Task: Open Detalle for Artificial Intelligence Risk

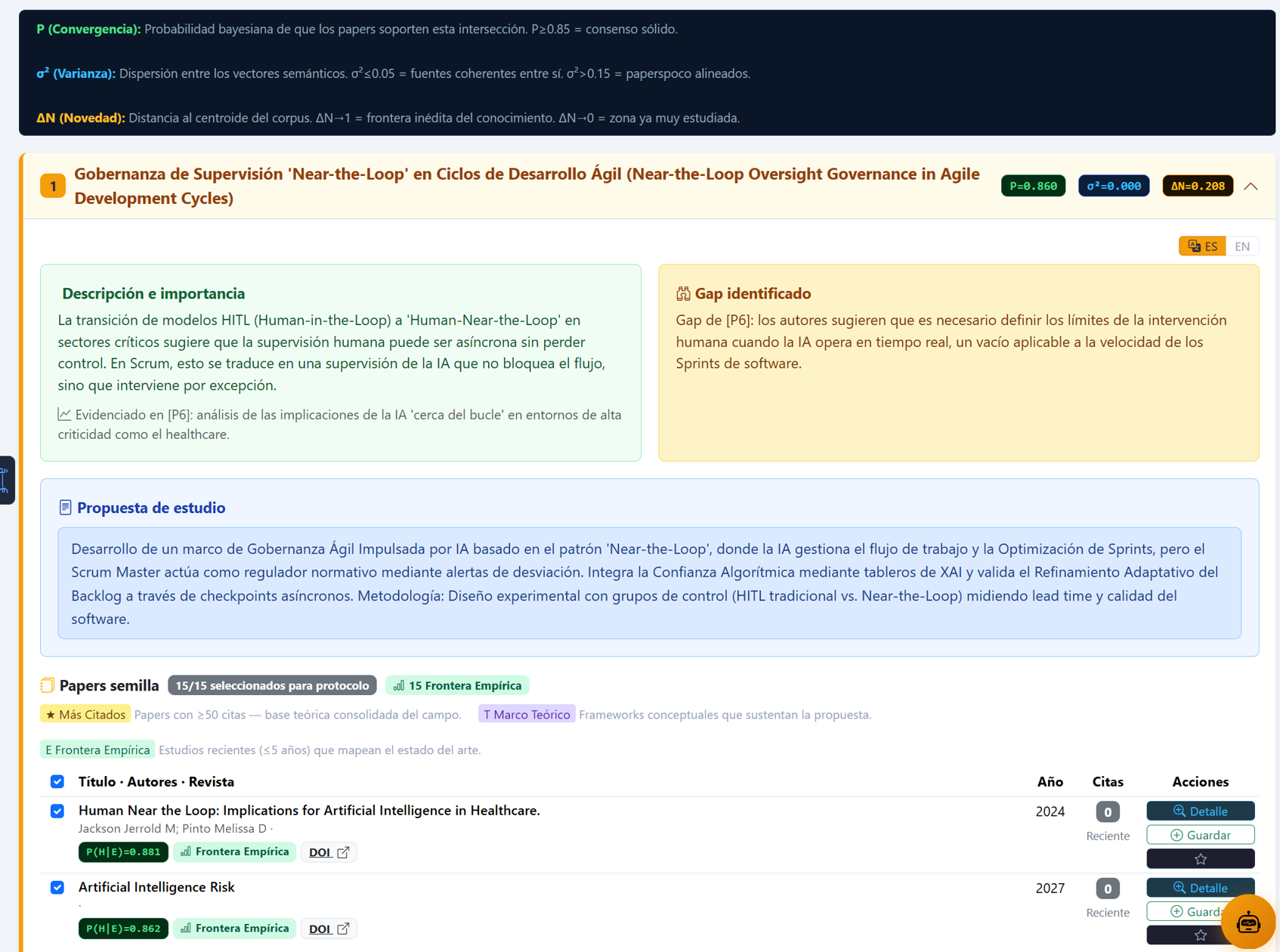Action: coord(1200,888)
